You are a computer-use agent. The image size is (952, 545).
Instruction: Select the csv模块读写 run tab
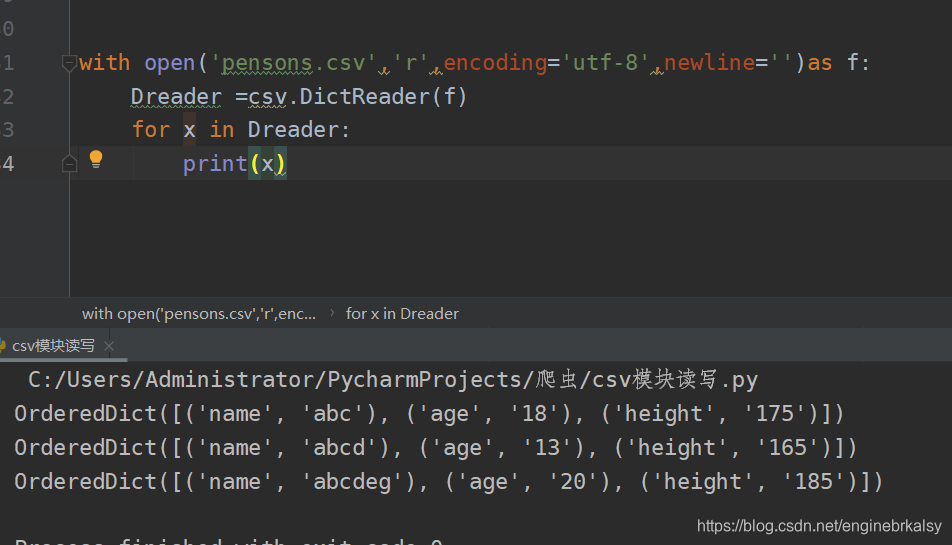coord(53,346)
